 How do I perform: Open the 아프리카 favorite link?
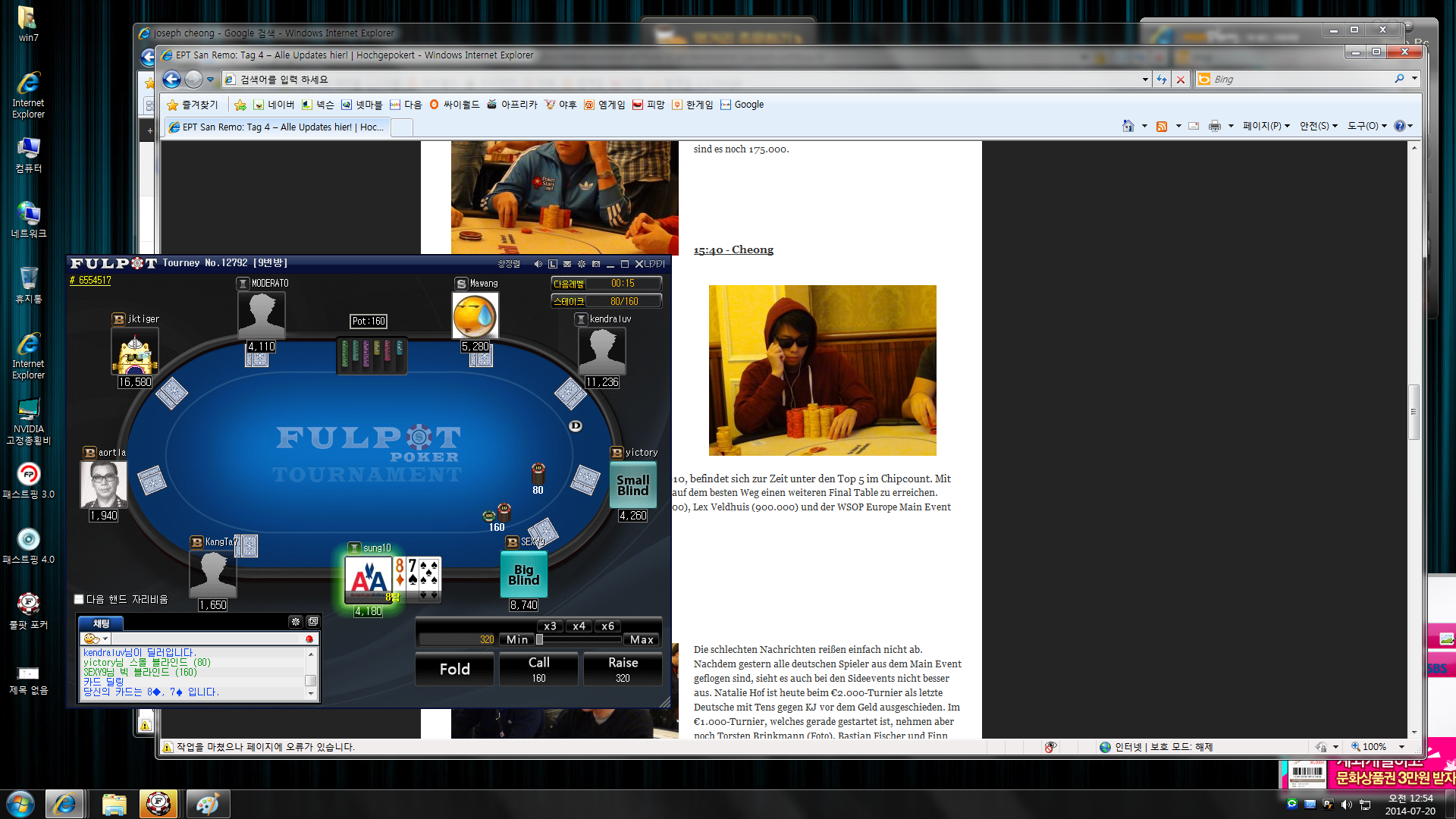pyautogui.click(x=512, y=105)
